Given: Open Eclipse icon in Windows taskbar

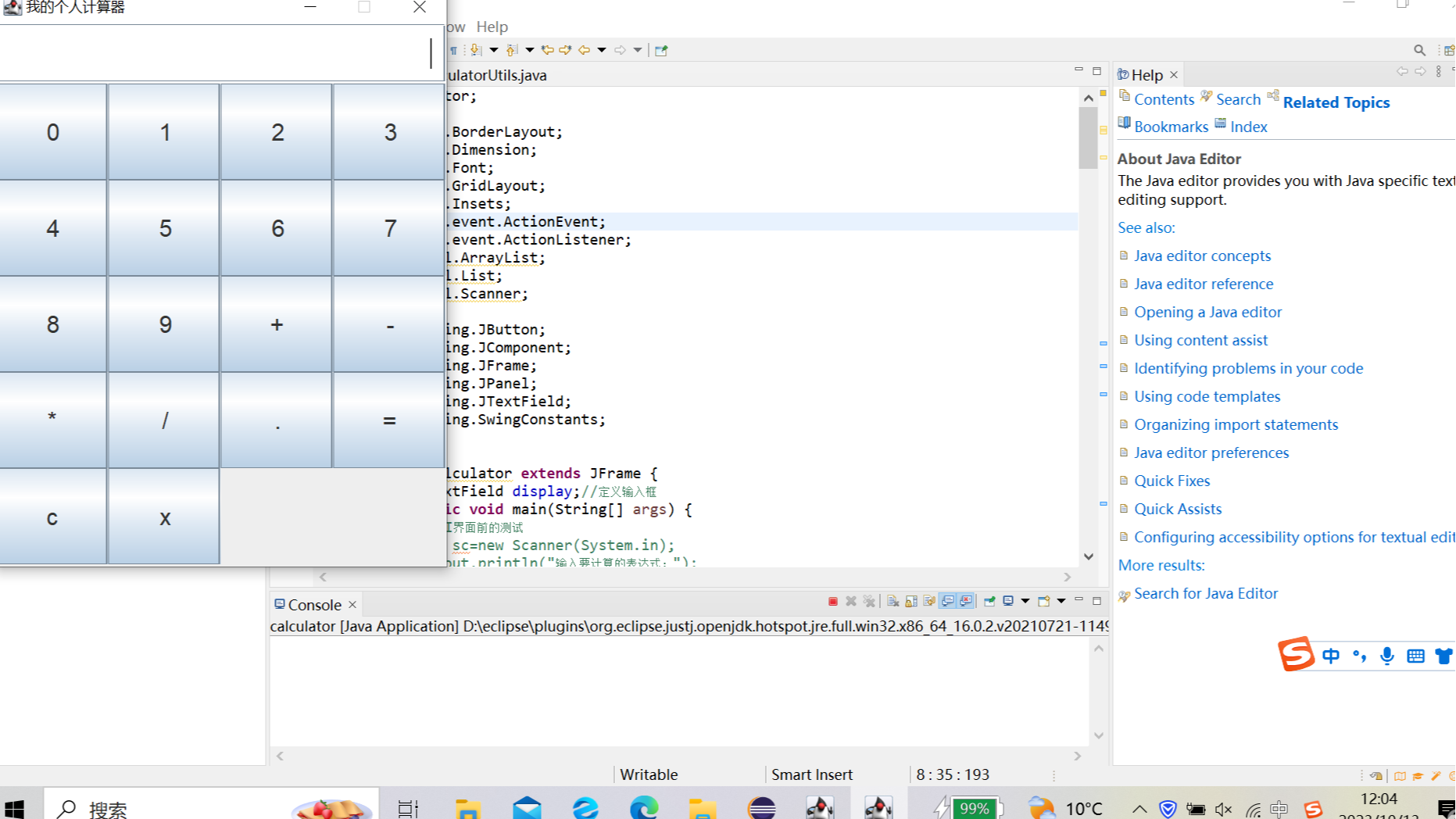Looking at the screenshot, I should (x=761, y=808).
